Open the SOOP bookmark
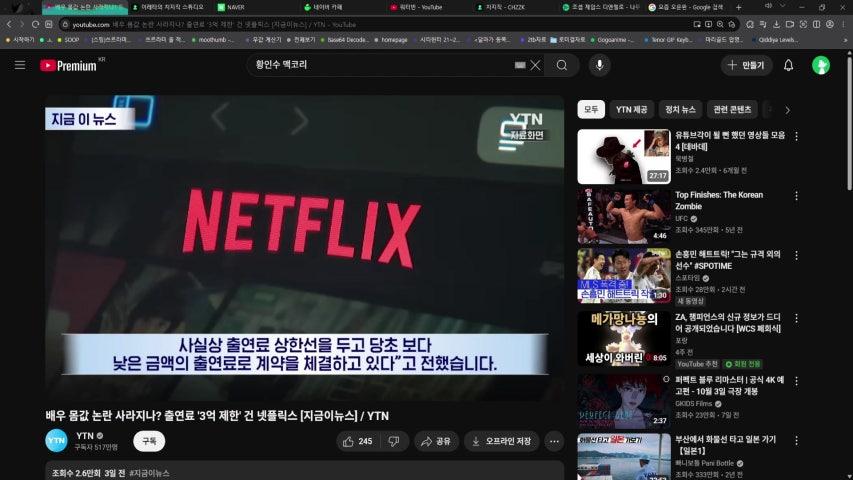Screen dimensions: 853x480 point(68,40)
